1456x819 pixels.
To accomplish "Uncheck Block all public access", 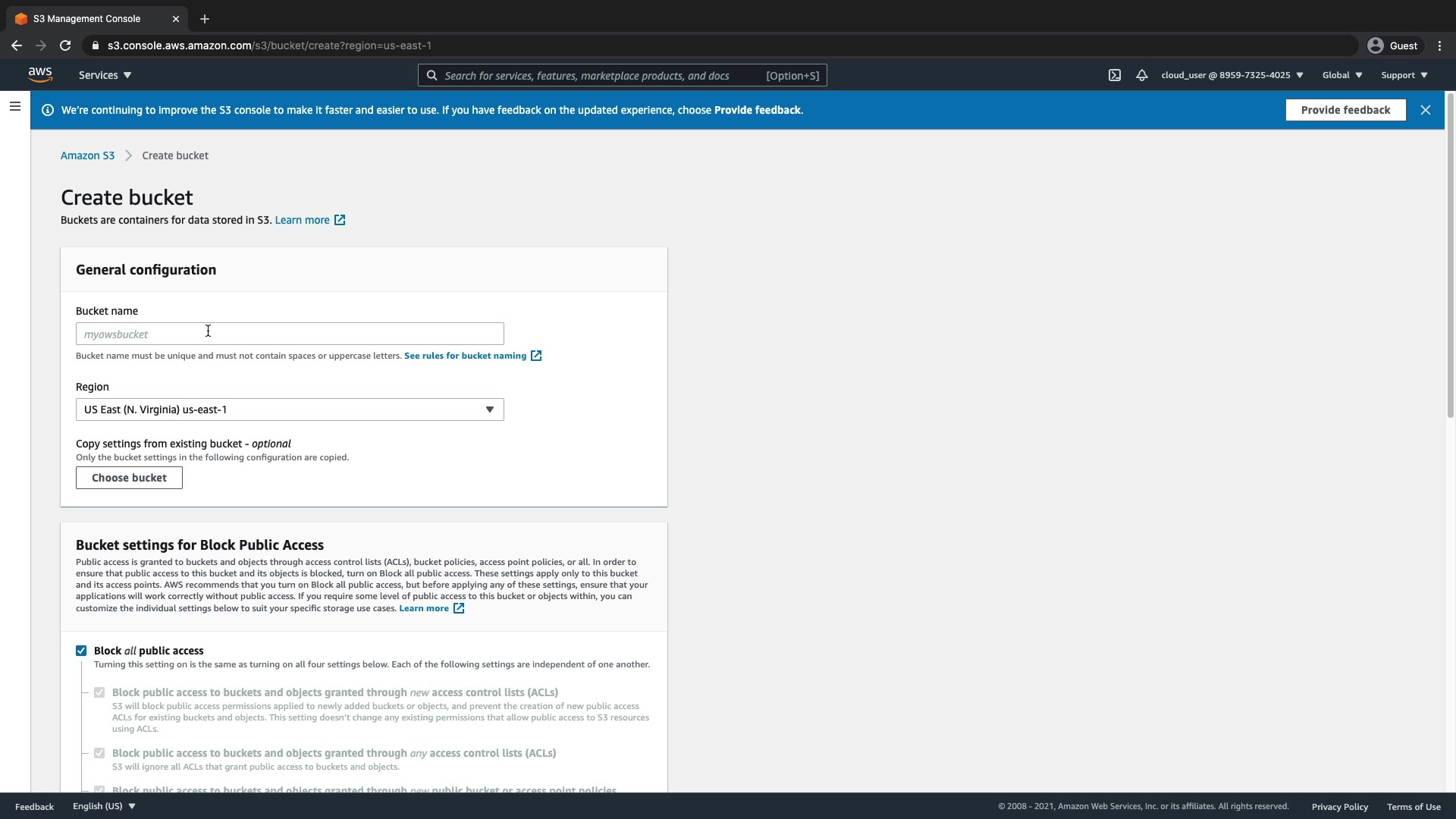I will [81, 651].
